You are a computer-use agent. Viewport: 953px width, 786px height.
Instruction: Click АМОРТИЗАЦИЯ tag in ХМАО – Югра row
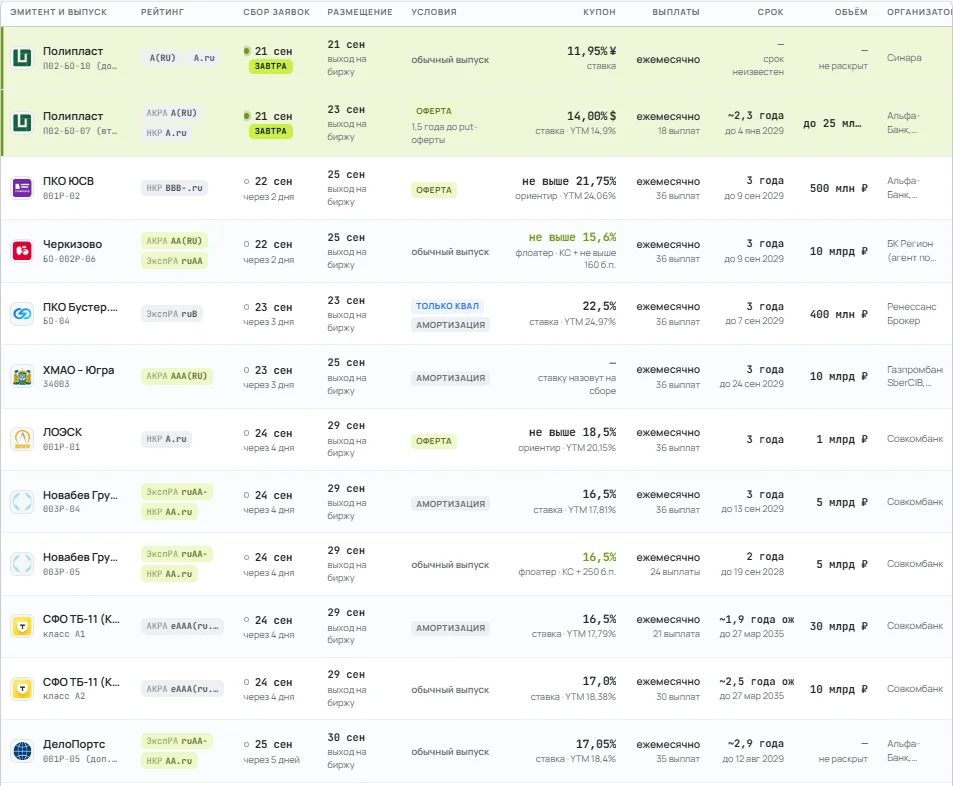450,378
